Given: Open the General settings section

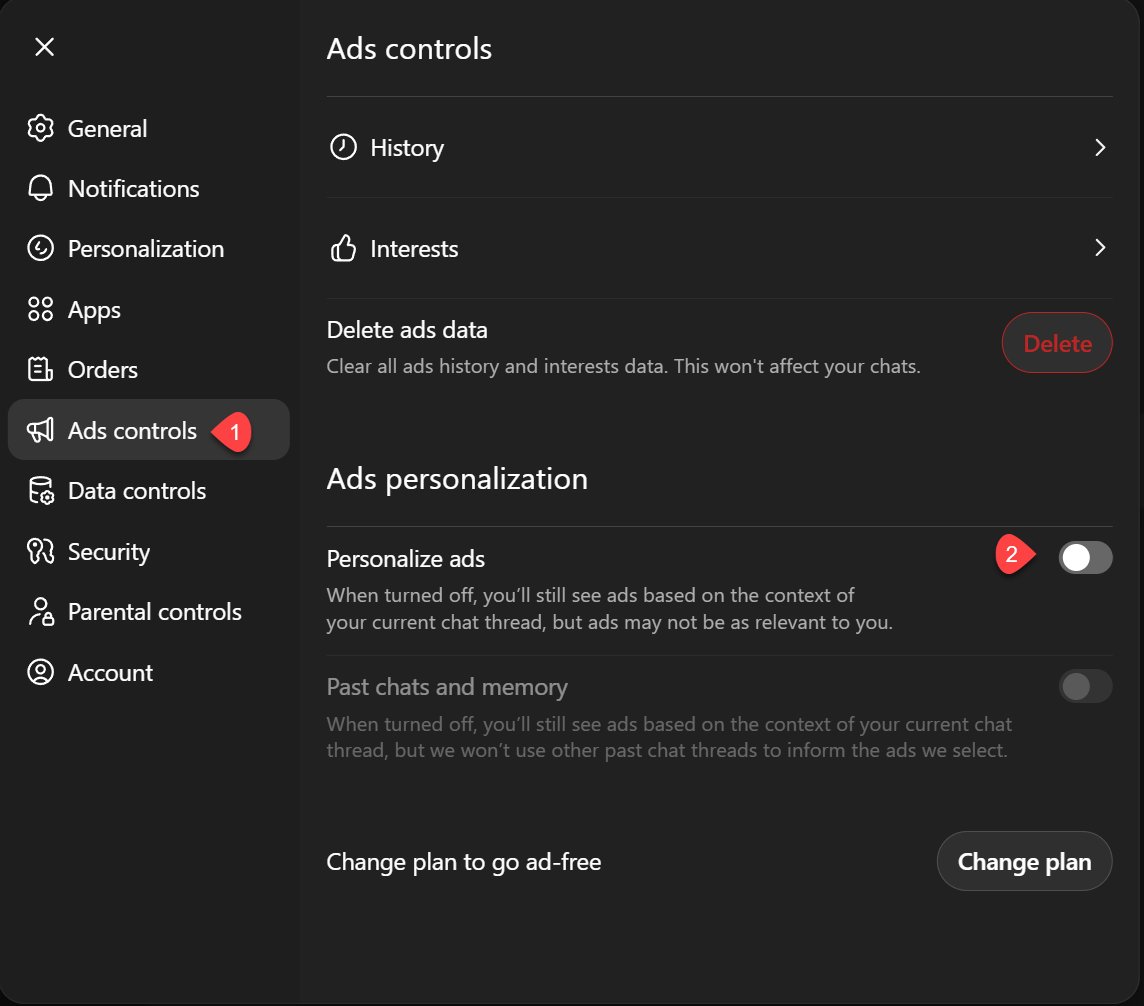Looking at the screenshot, I should point(149,128).
